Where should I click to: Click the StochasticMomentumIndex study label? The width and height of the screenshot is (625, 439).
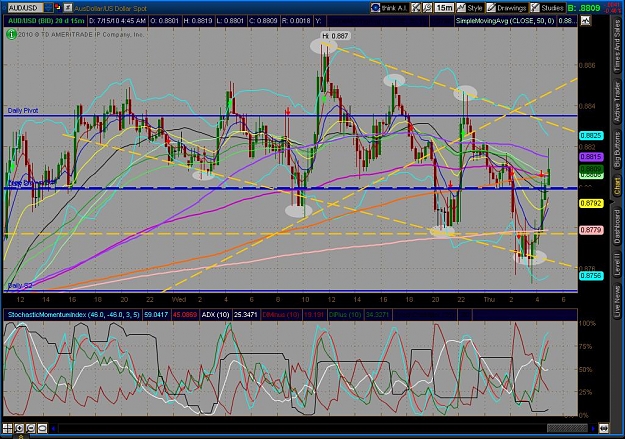[73, 315]
